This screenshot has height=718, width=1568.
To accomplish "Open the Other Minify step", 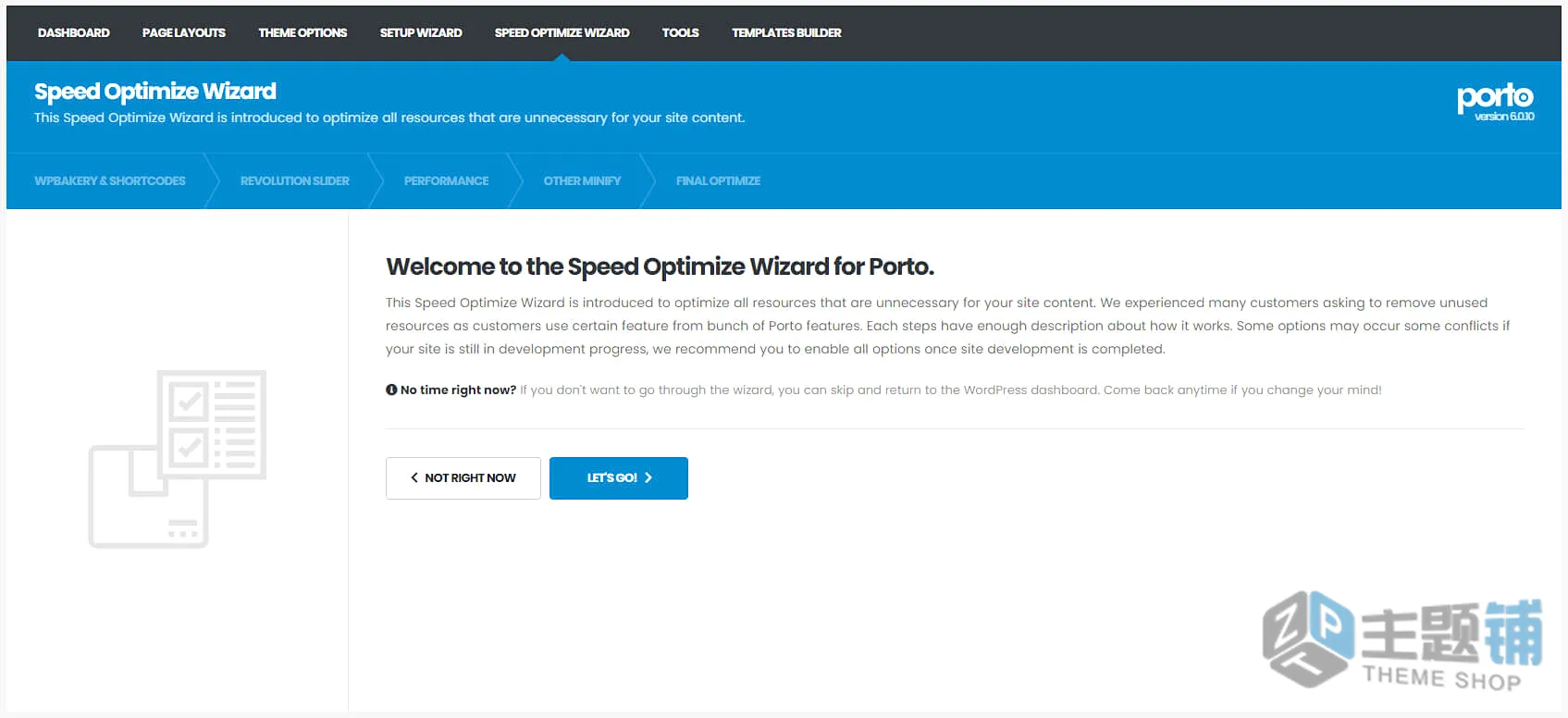I will coord(582,180).
